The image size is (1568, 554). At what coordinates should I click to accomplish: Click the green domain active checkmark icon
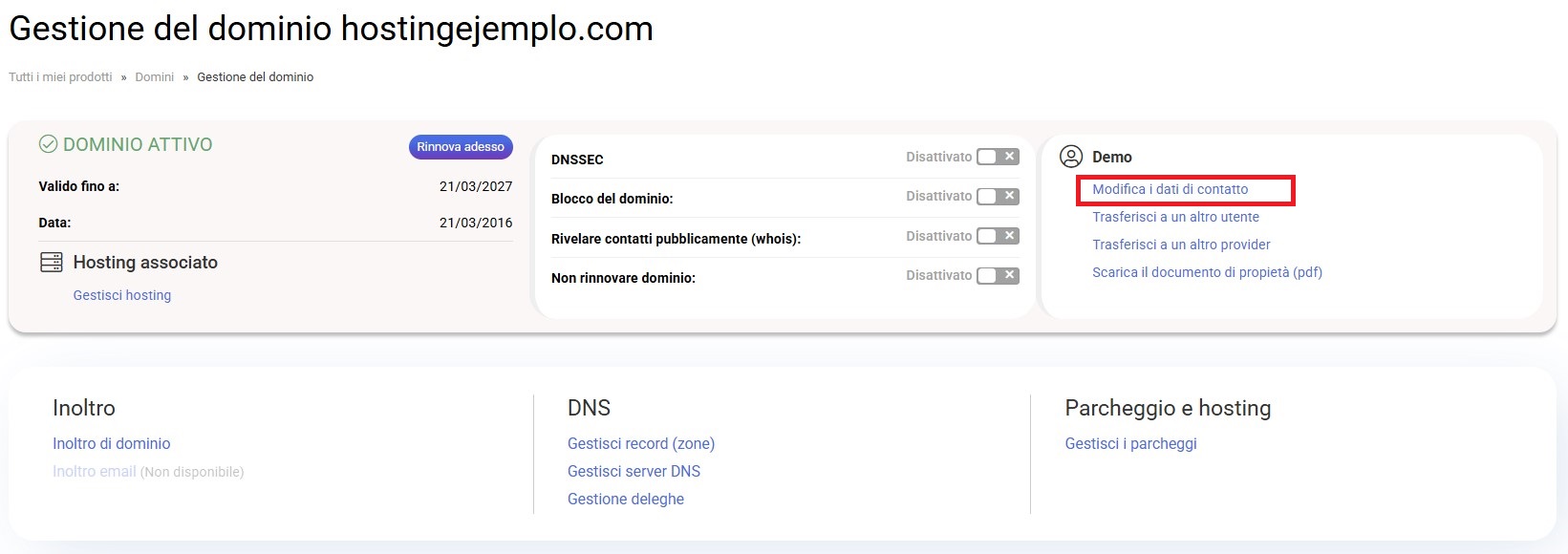48,144
